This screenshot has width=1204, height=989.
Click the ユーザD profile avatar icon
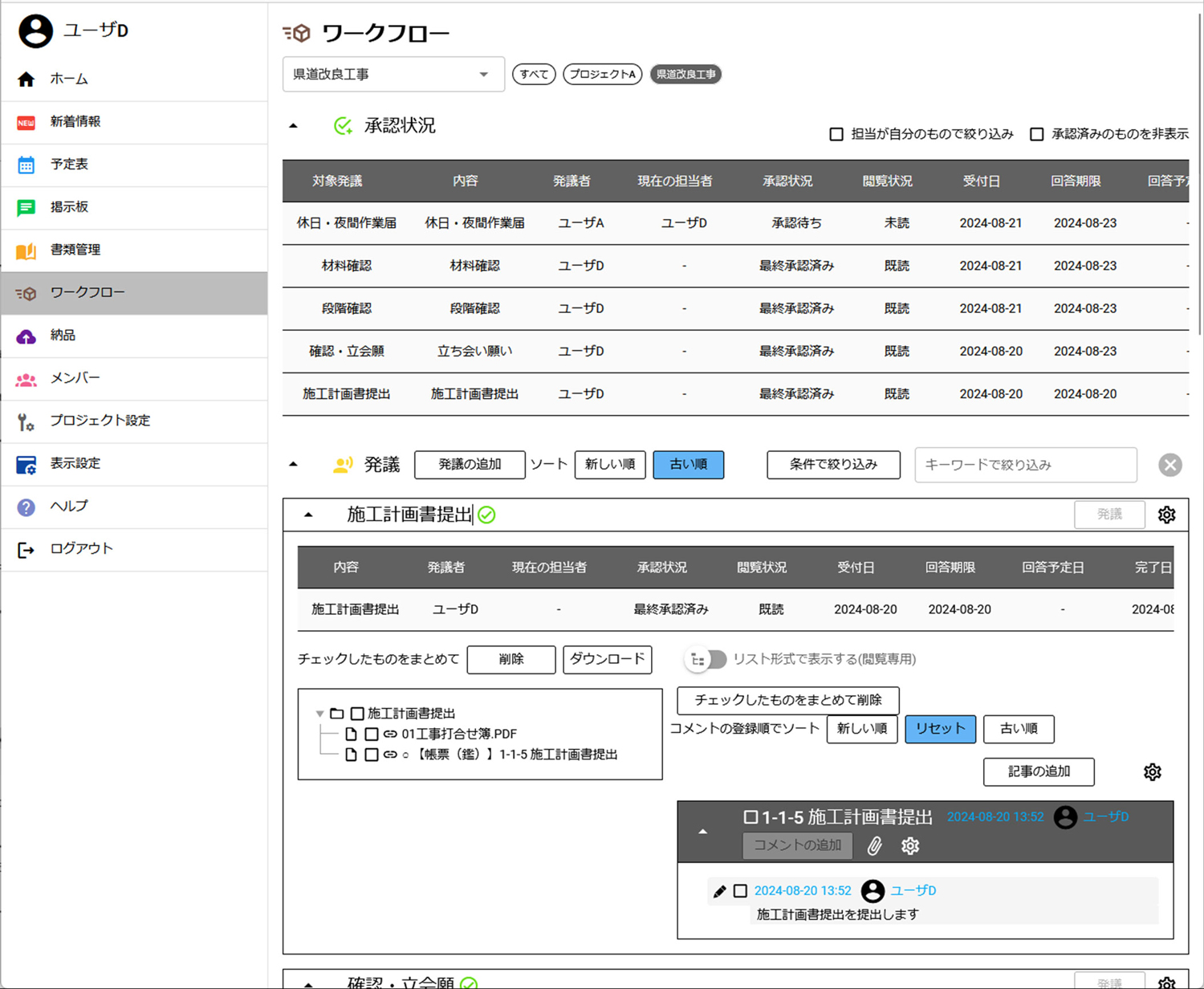point(35,31)
